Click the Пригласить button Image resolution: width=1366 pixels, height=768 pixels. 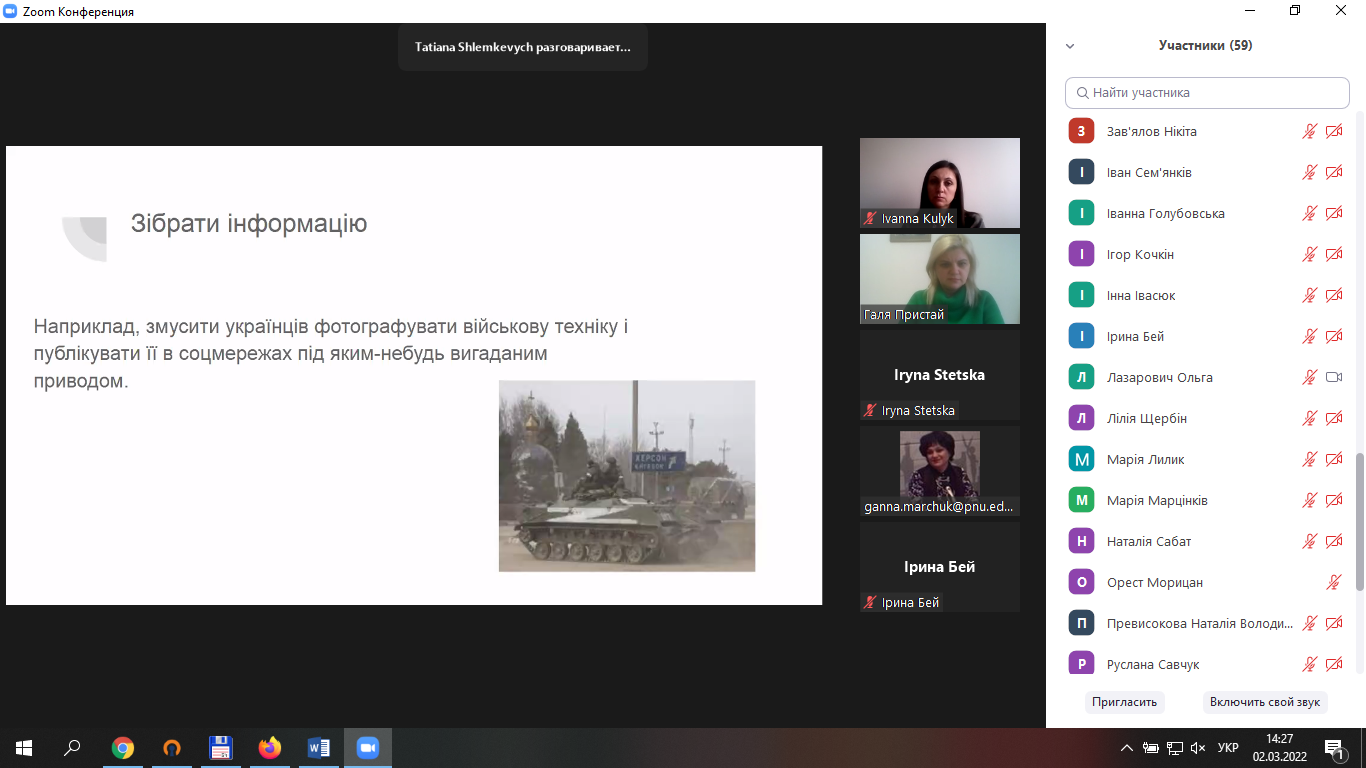(1124, 702)
